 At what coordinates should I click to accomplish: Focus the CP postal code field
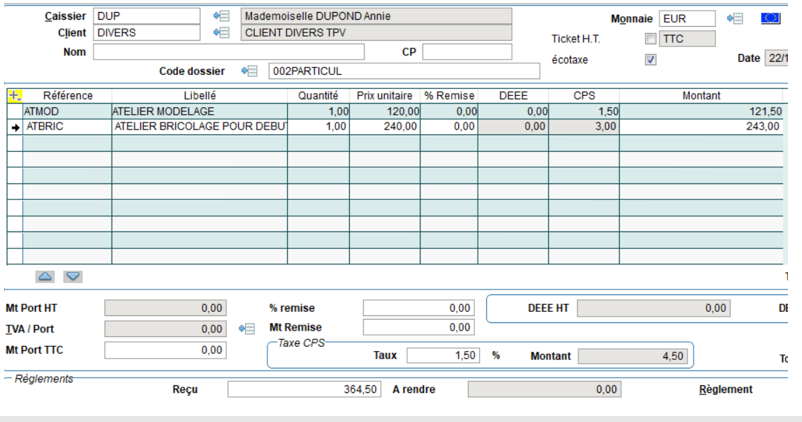[467, 52]
